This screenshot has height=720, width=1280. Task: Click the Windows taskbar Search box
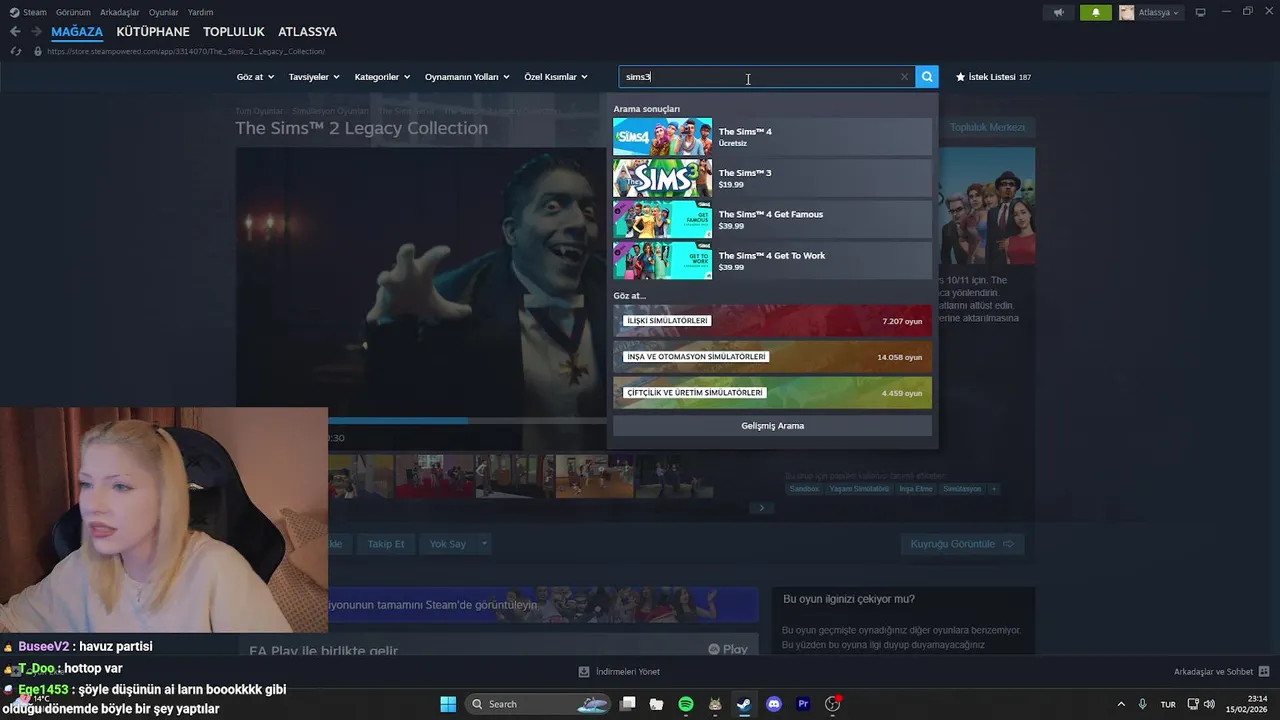[x=538, y=704]
